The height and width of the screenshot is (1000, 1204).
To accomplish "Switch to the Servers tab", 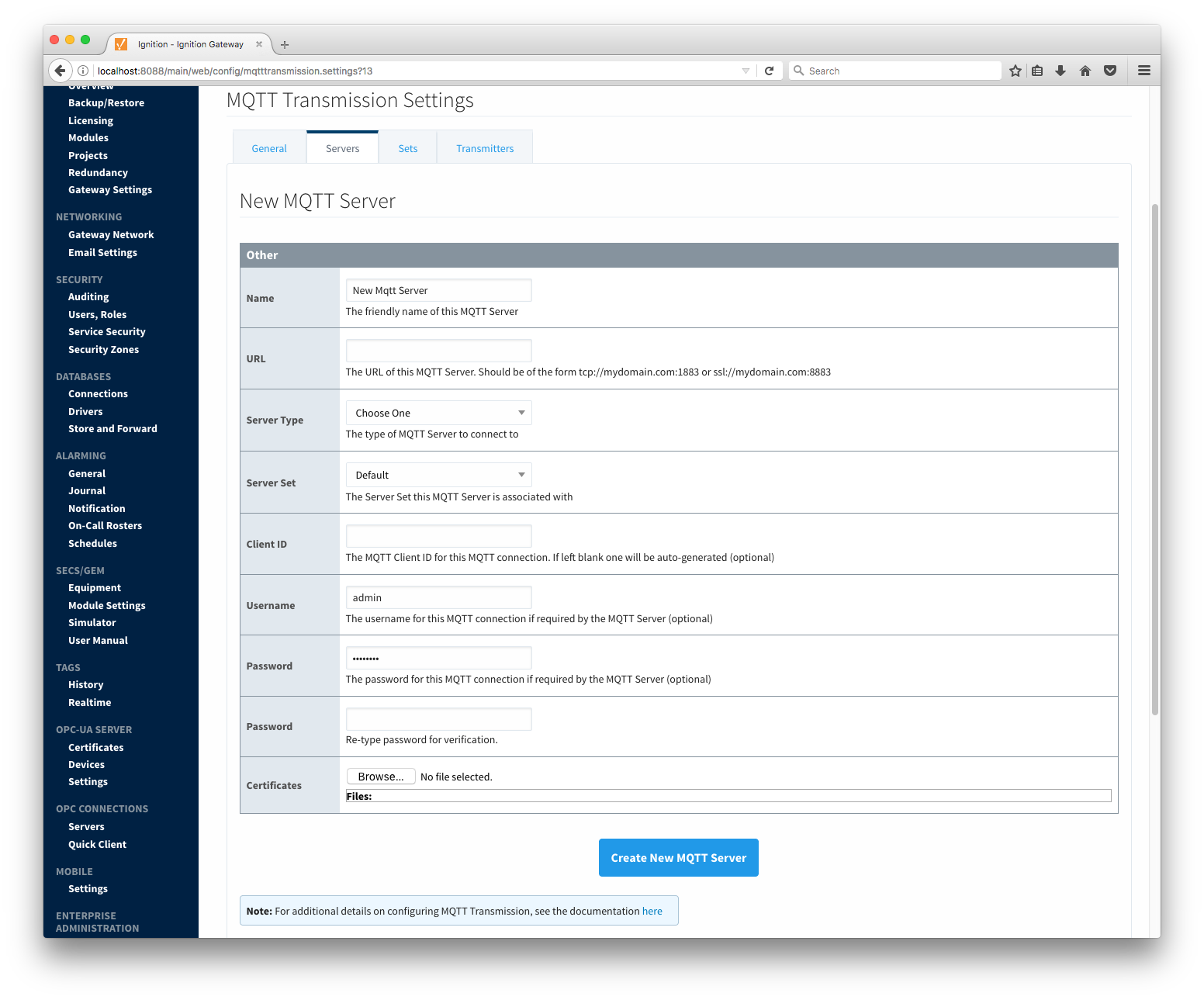I will [x=342, y=148].
